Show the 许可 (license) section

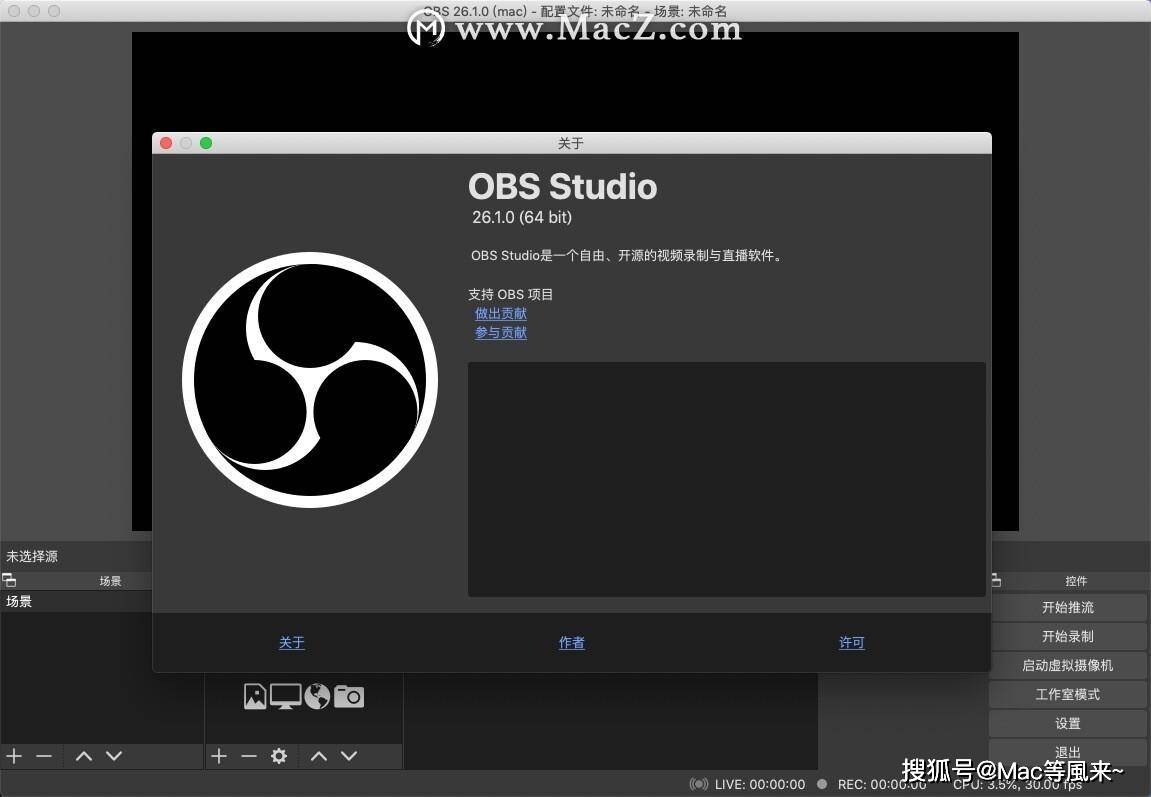(852, 642)
